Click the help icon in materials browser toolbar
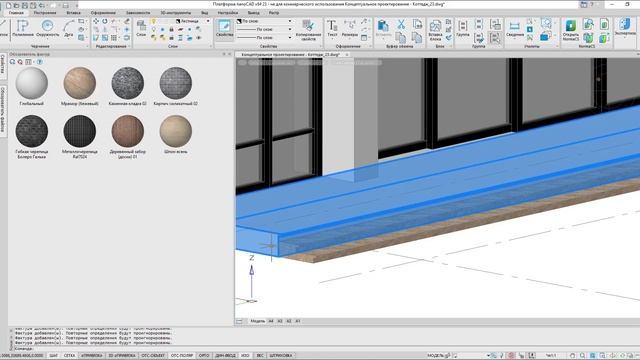 40,62
